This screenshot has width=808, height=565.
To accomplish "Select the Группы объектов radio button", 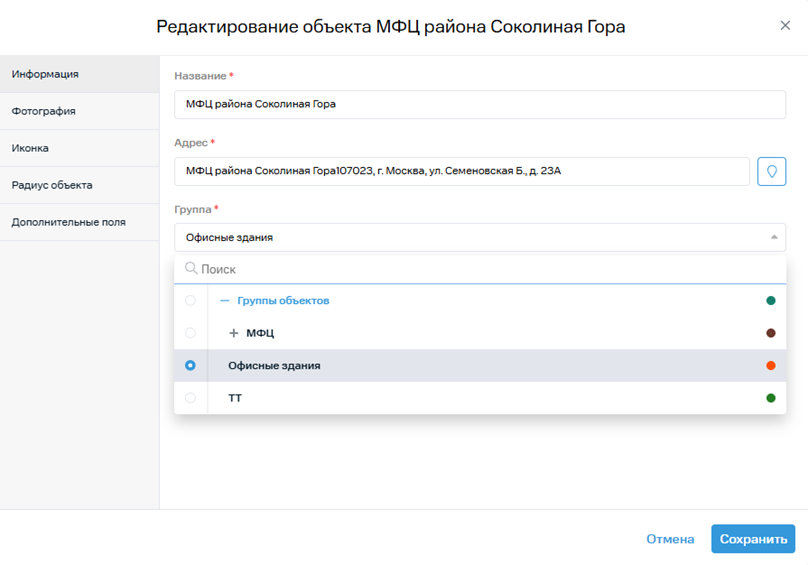I will pos(190,300).
